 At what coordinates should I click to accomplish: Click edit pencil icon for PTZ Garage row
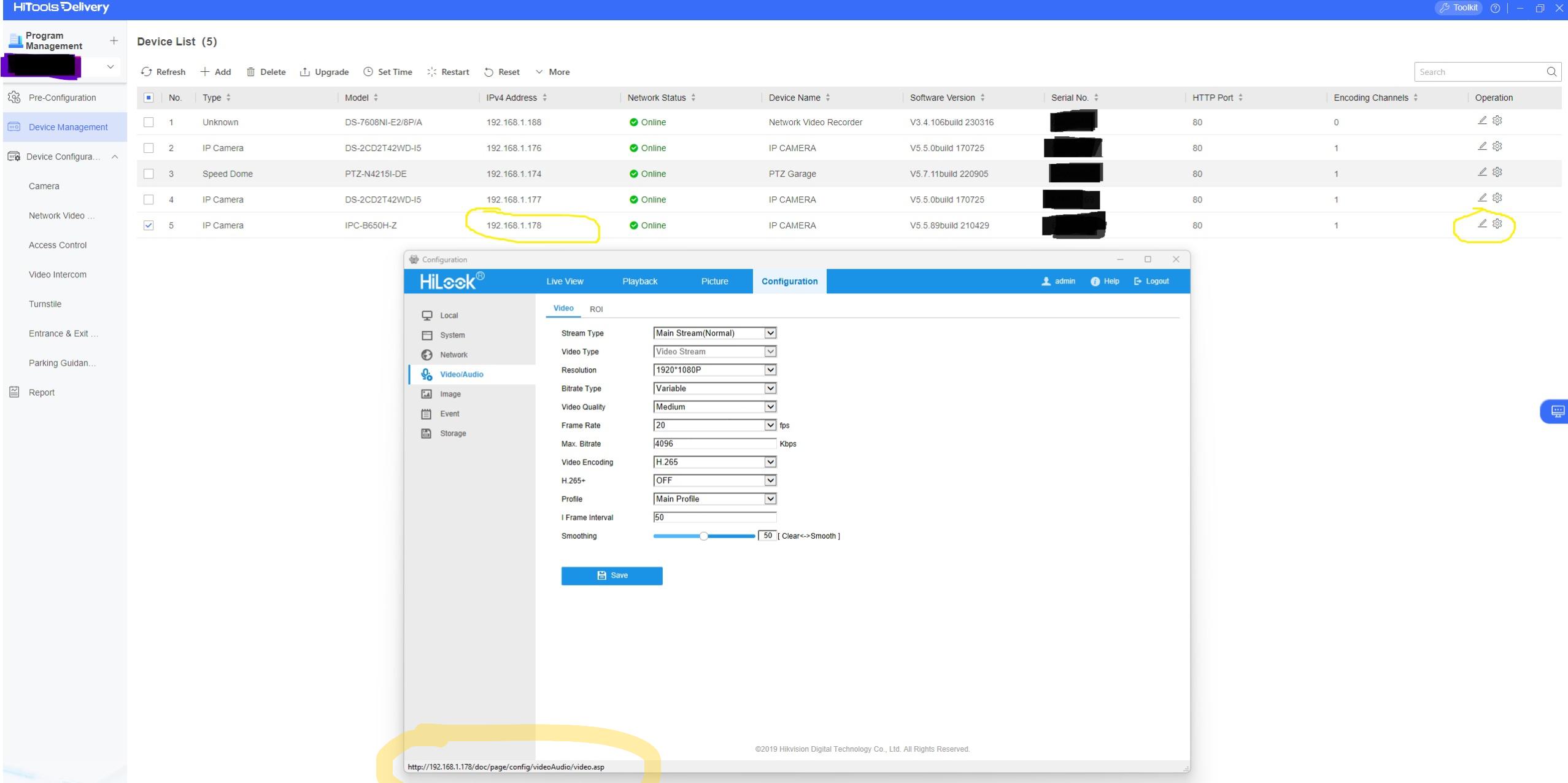[1482, 172]
